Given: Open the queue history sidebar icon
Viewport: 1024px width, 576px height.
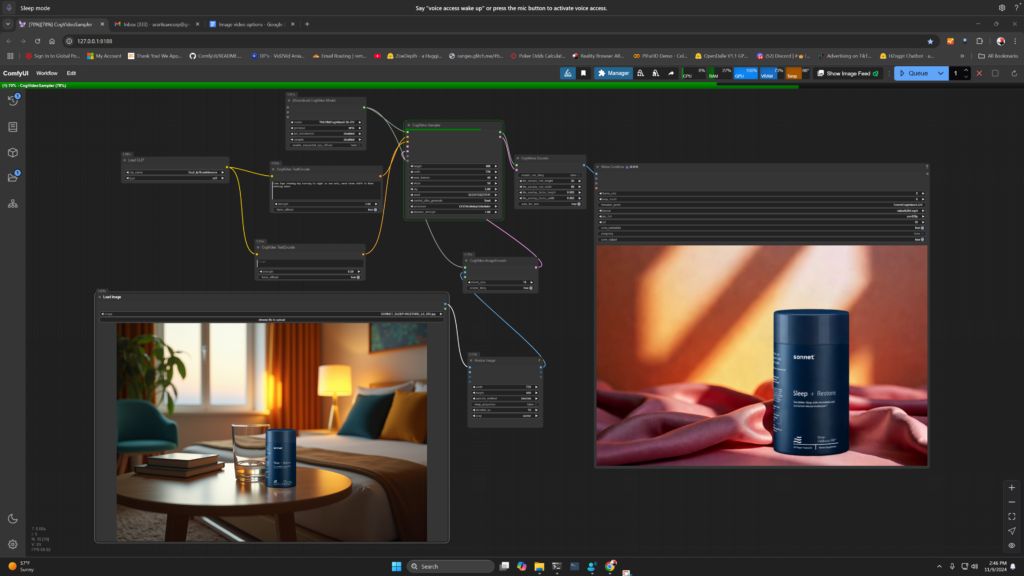Looking at the screenshot, I should 12,101.
